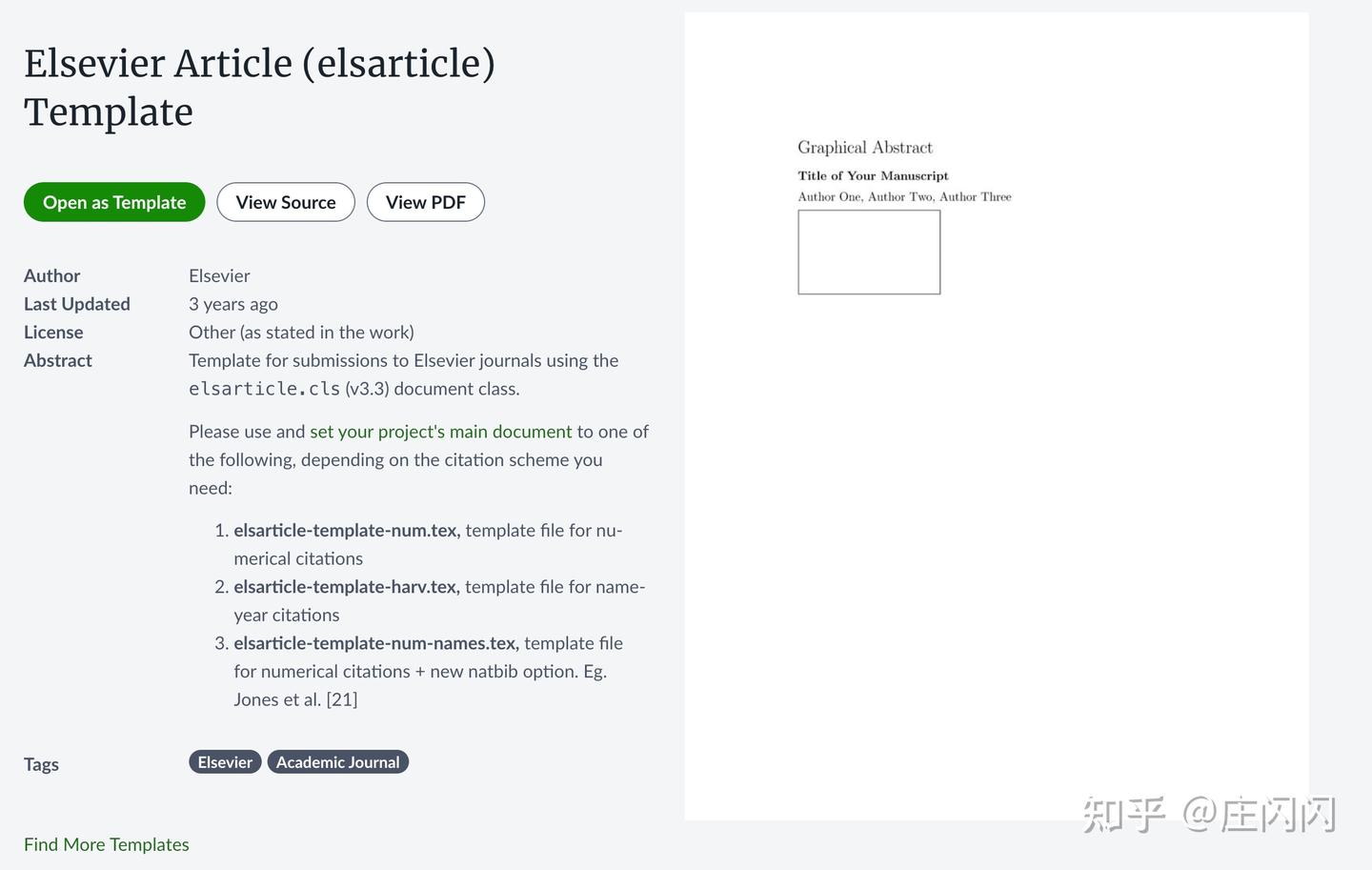Click the "Title of Your Manuscript" preview text

coord(873,176)
